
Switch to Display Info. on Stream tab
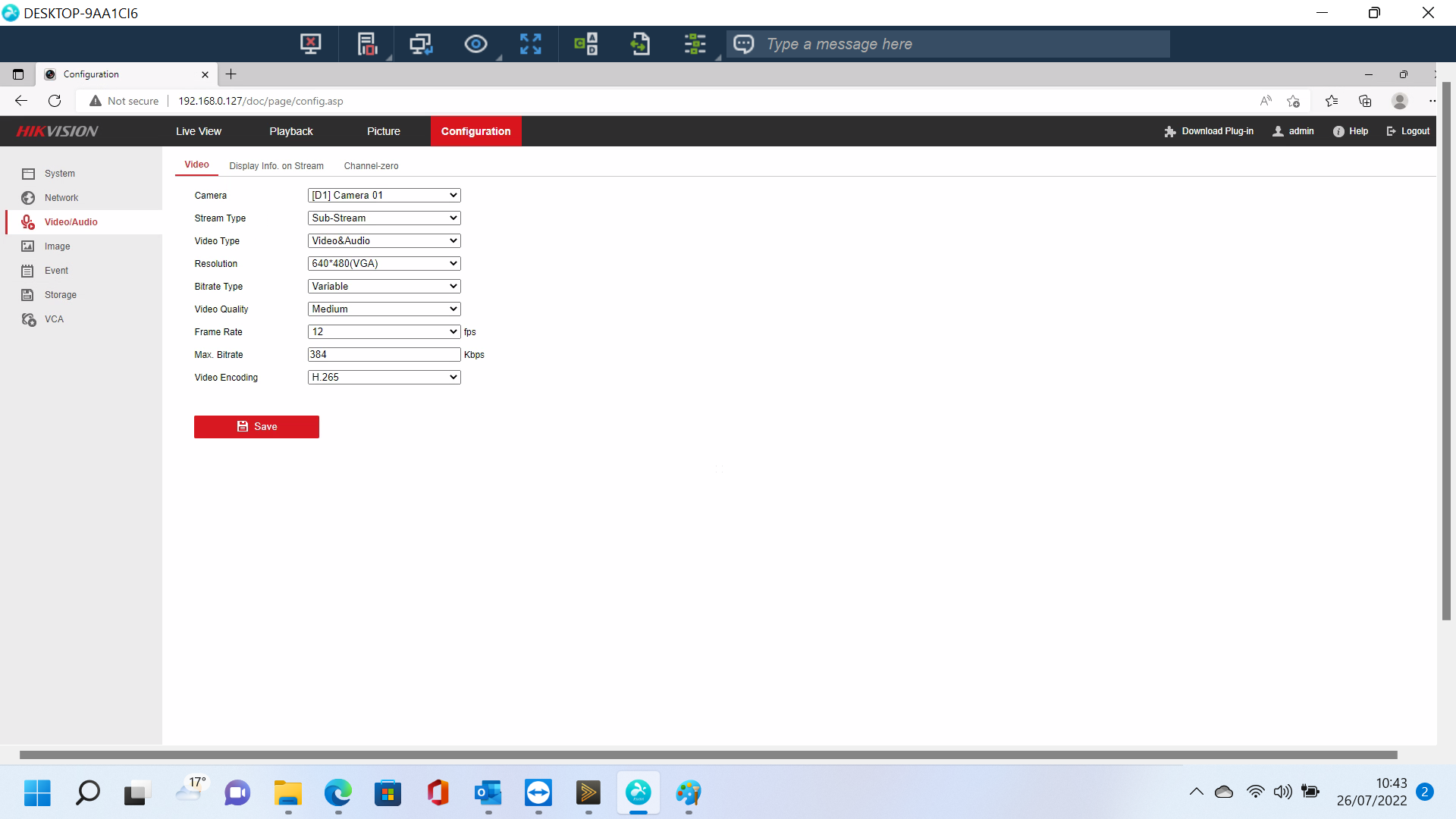[276, 166]
